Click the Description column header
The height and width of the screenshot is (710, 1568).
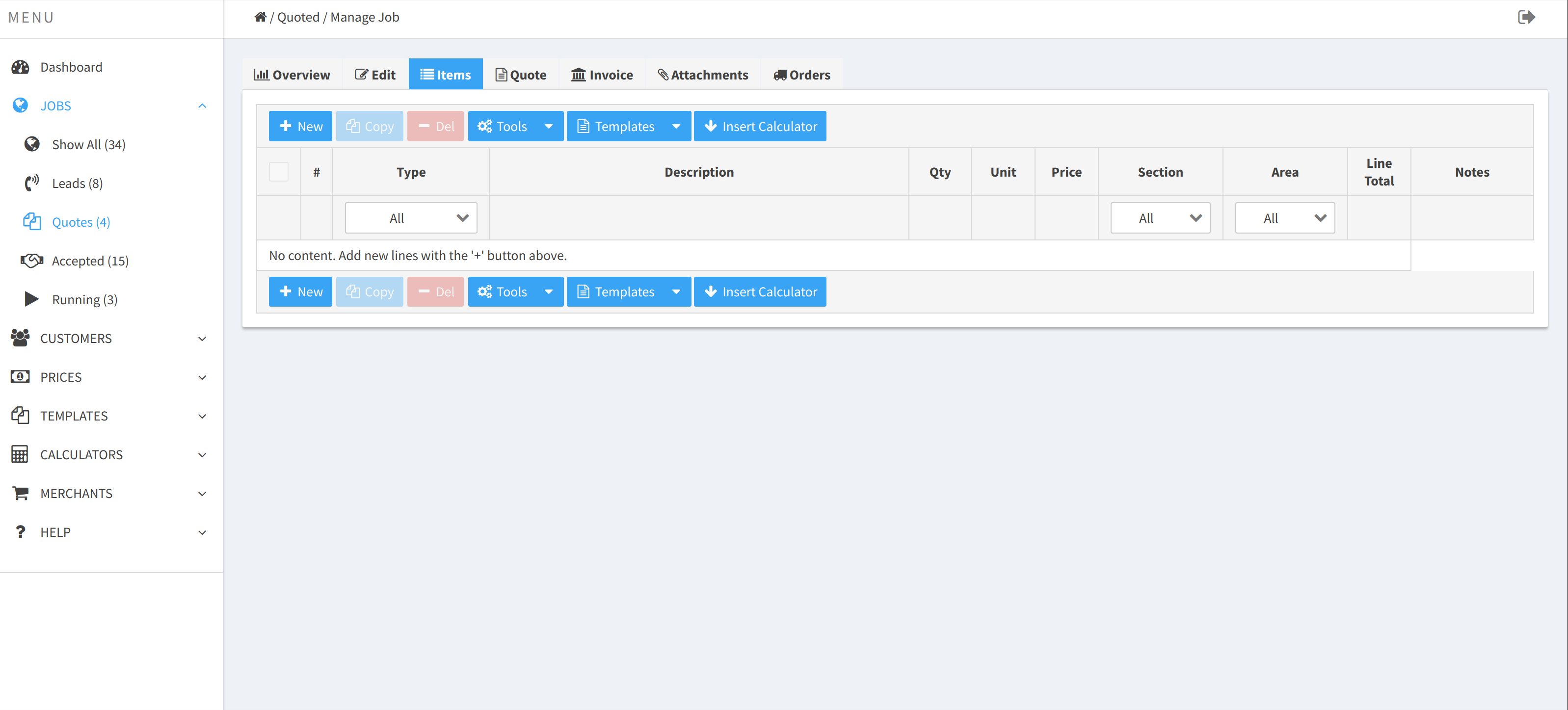tap(699, 172)
